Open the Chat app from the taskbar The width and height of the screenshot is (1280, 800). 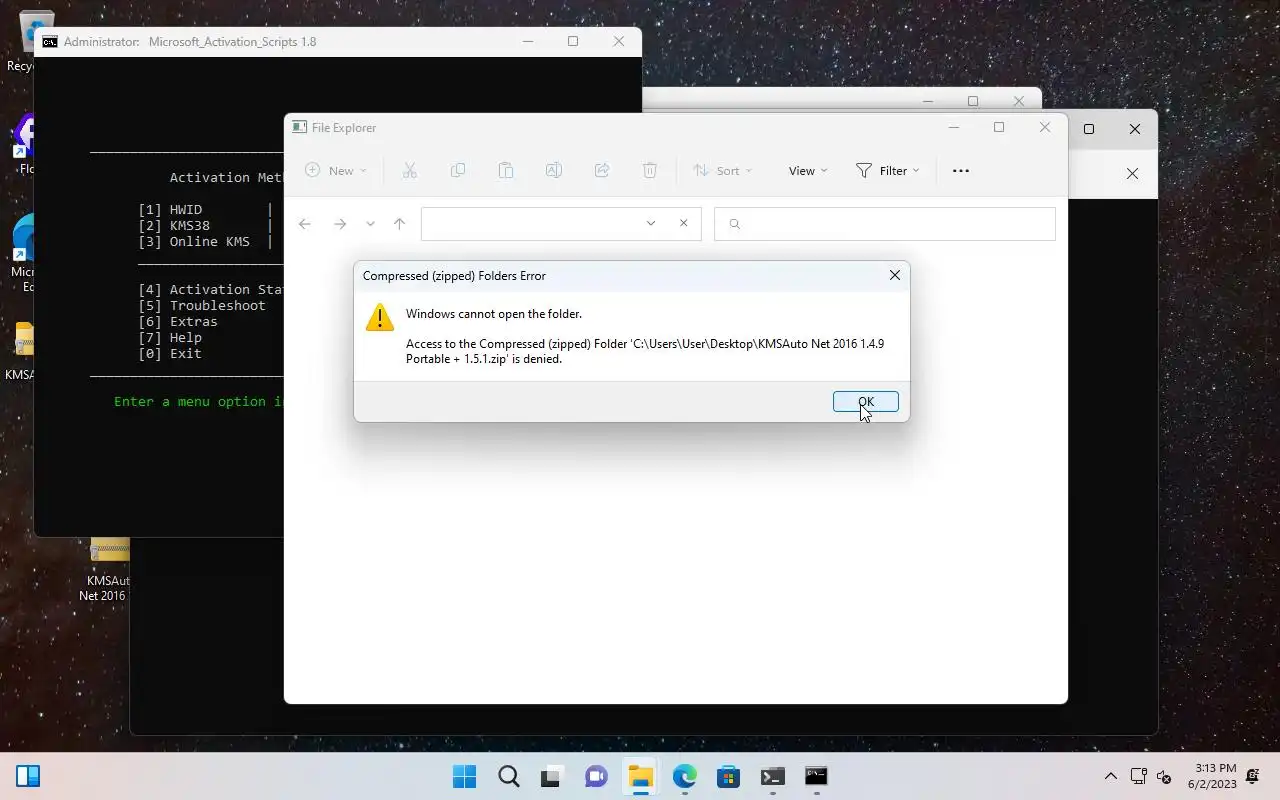pyautogui.click(x=596, y=776)
